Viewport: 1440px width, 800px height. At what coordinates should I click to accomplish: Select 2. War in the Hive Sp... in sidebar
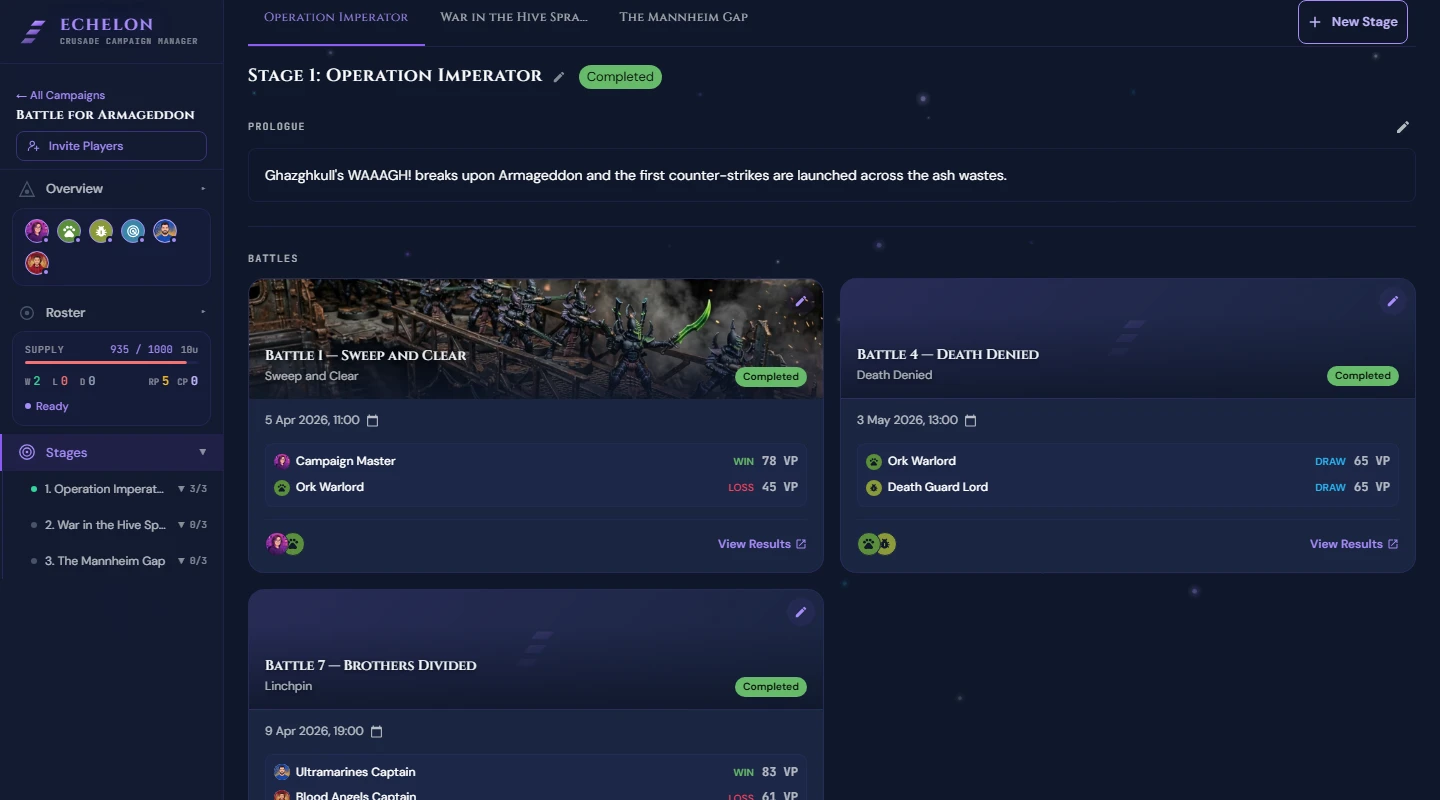[x=106, y=525]
